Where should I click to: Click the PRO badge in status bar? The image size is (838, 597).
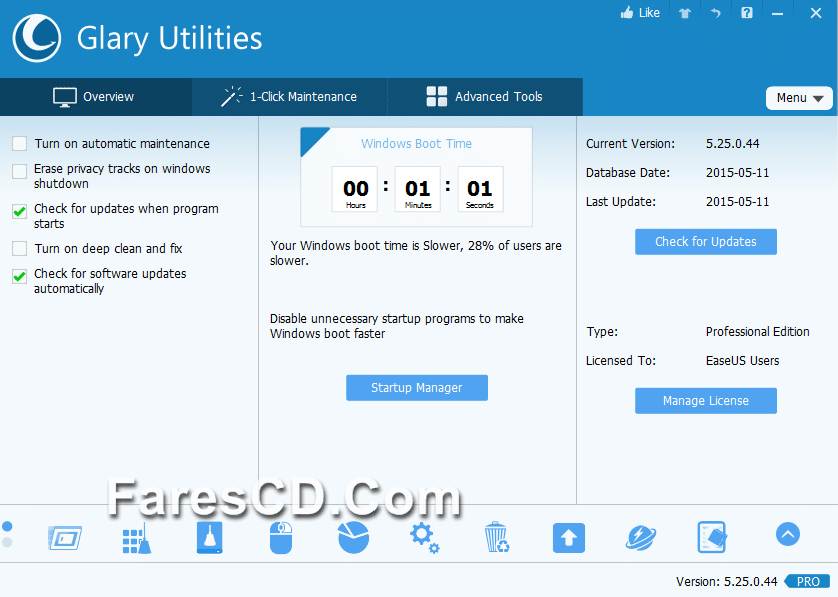coord(808,582)
